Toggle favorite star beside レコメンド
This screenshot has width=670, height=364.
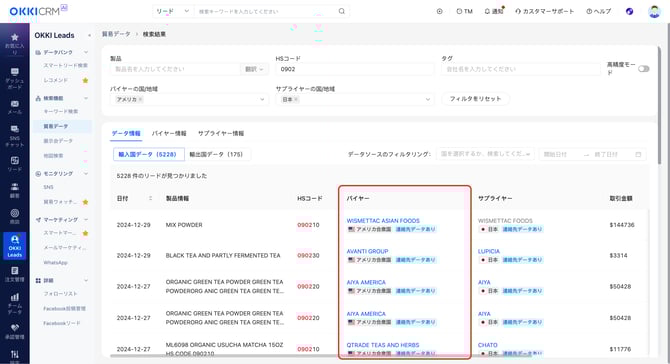coord(85,80)
